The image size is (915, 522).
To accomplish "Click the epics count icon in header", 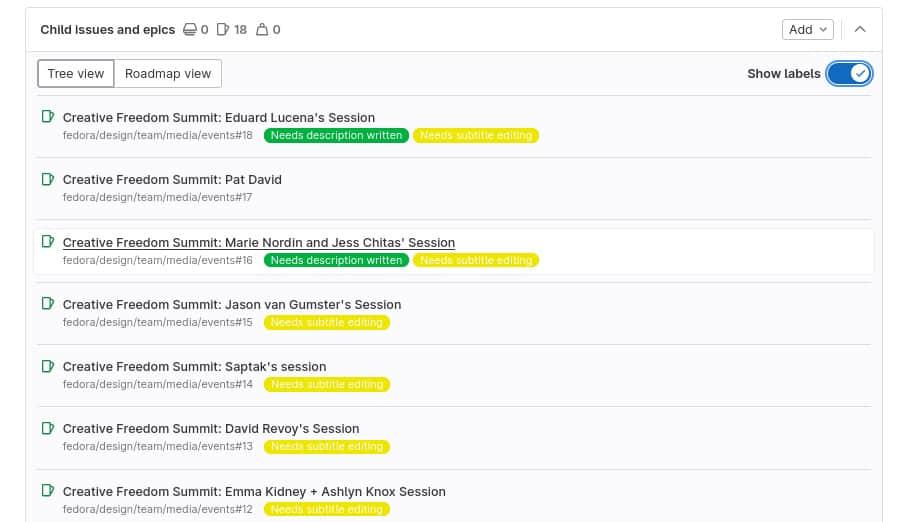I will [189, 30].
